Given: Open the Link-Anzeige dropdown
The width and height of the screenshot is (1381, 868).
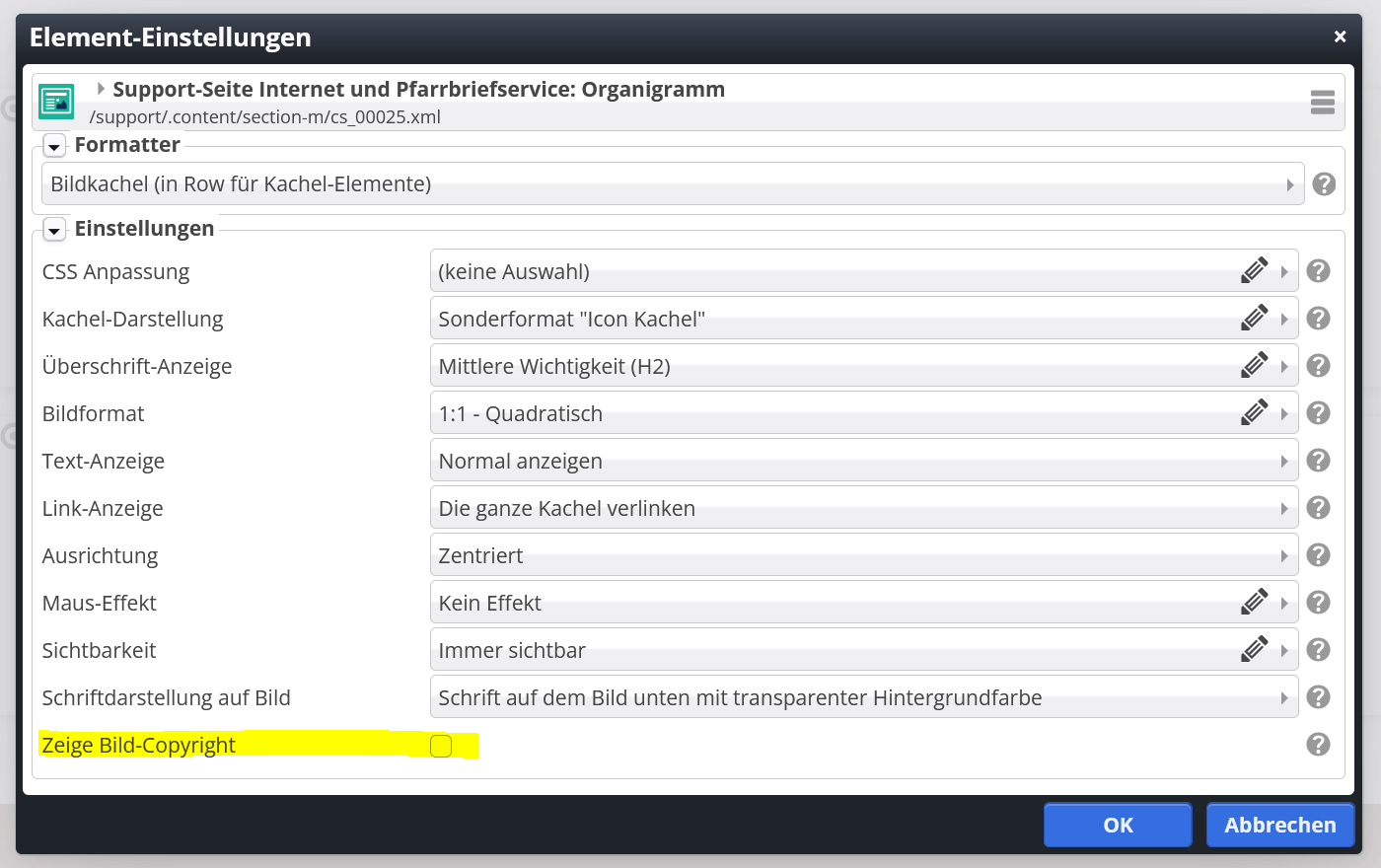Looking at the screenshot, I should (x=864, y=507).
